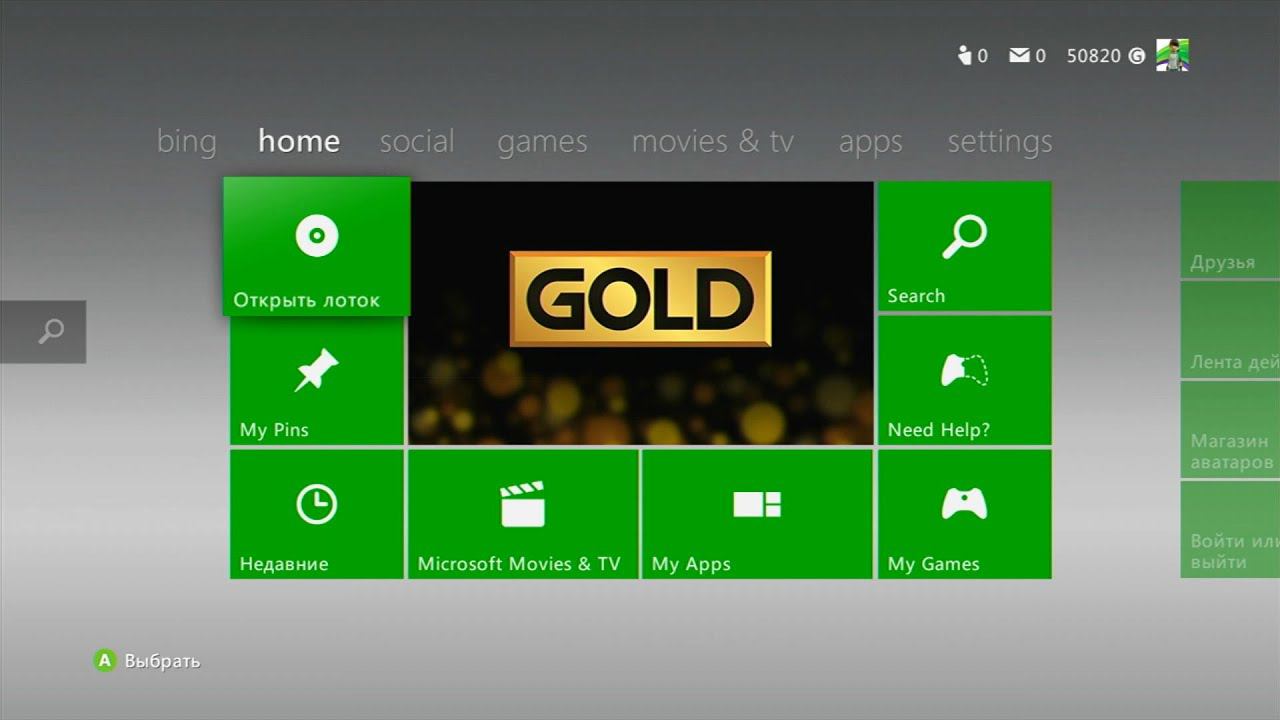Open the disc tray tile
The width and height of the screenshot is (1280, 720).
click(316, 246)
